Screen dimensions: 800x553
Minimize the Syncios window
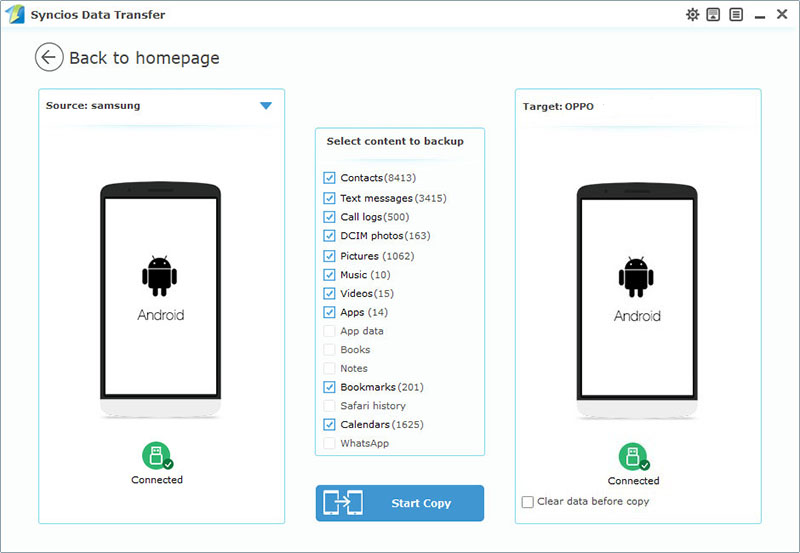tap(760, 15)
